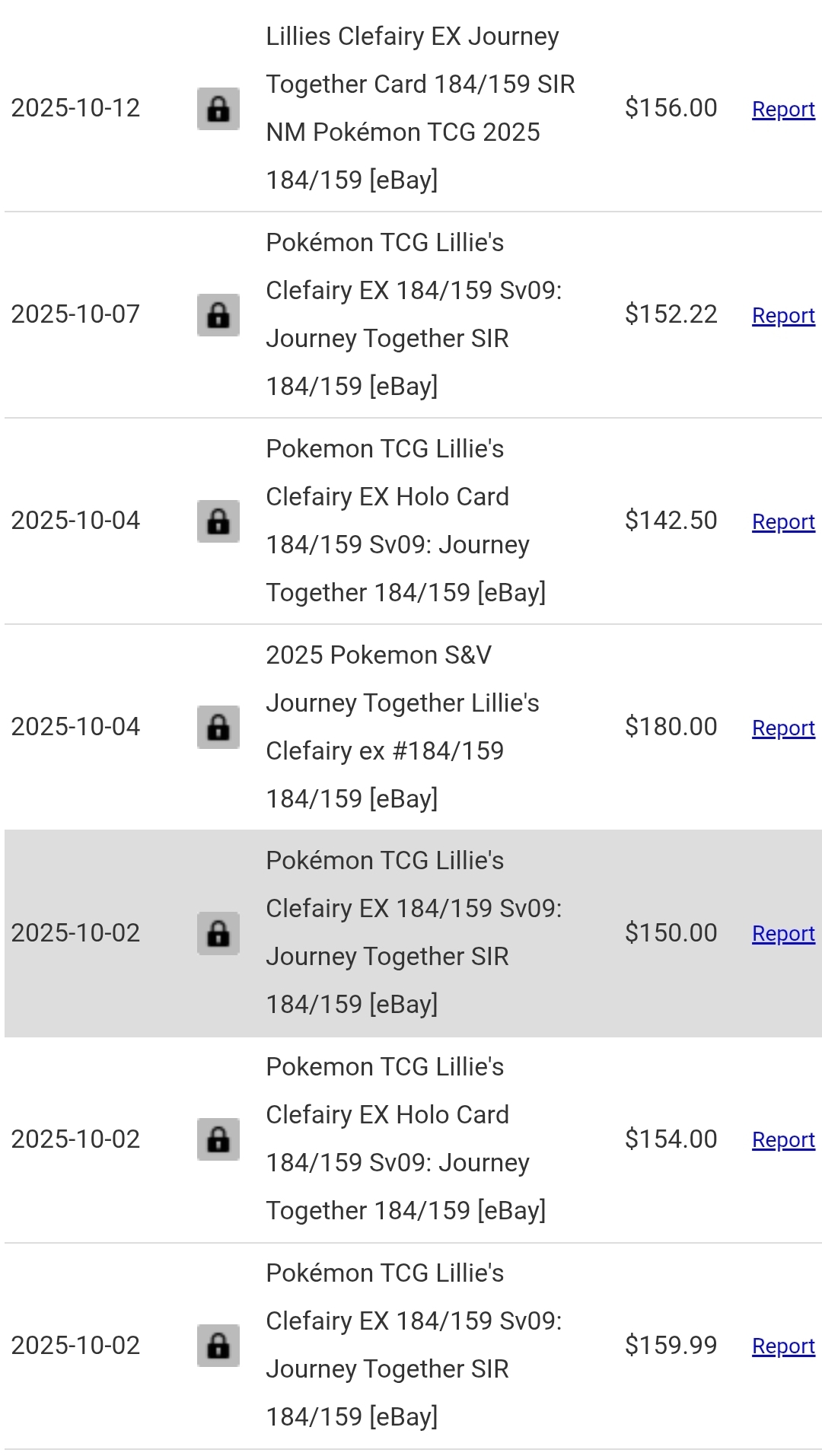Report the $159.99 sale listing
The image size is (822, 1456).
783,1346
